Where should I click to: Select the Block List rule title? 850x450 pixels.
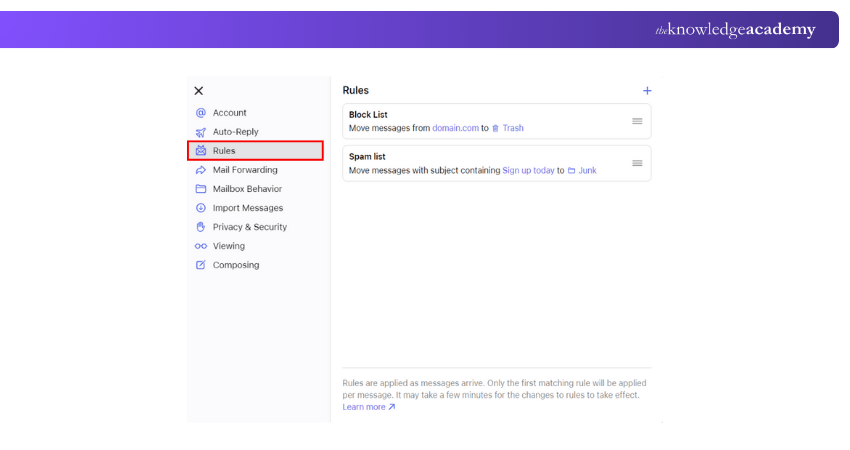pos(368,114)
